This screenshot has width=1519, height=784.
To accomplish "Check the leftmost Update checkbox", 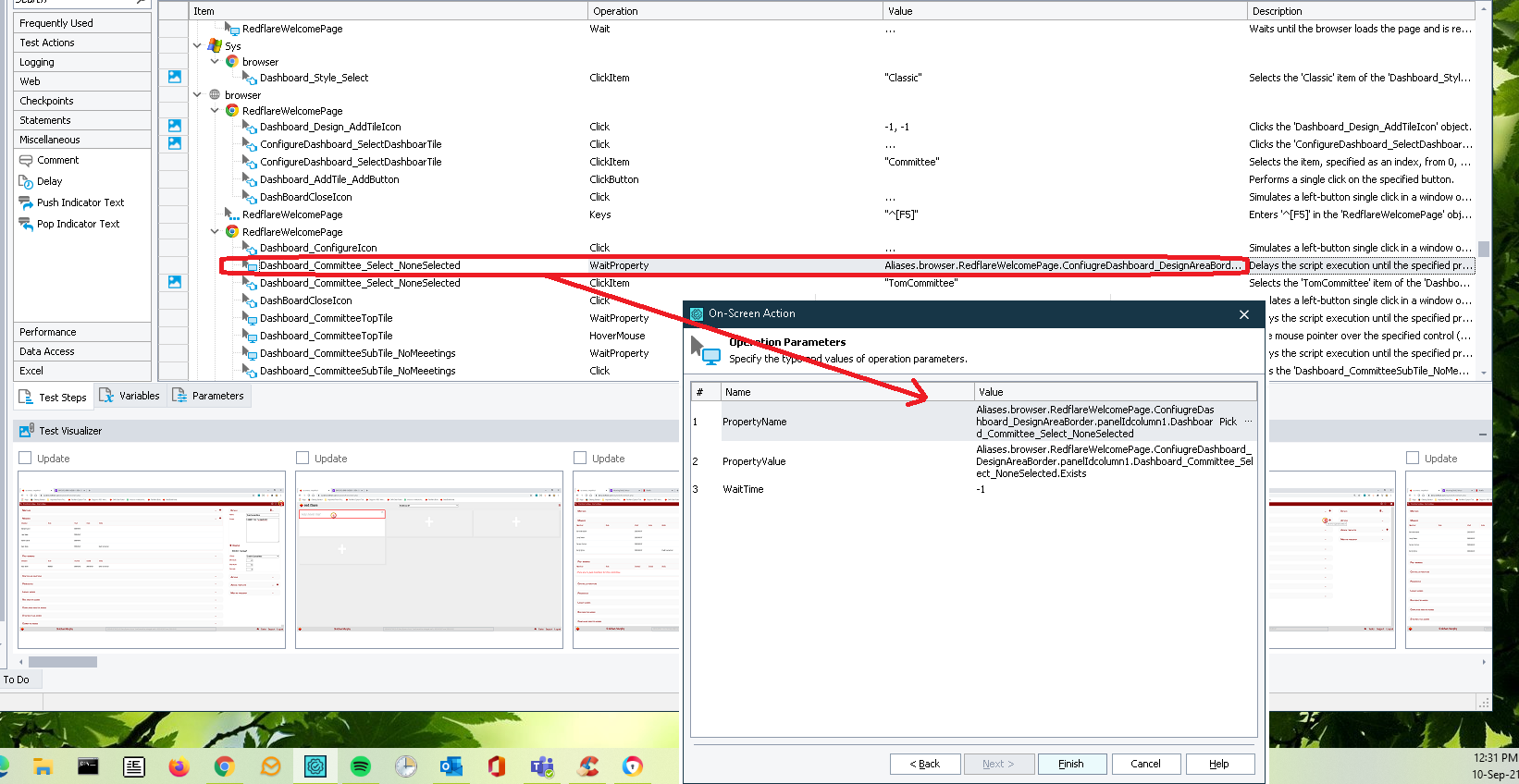I will 25,459.
